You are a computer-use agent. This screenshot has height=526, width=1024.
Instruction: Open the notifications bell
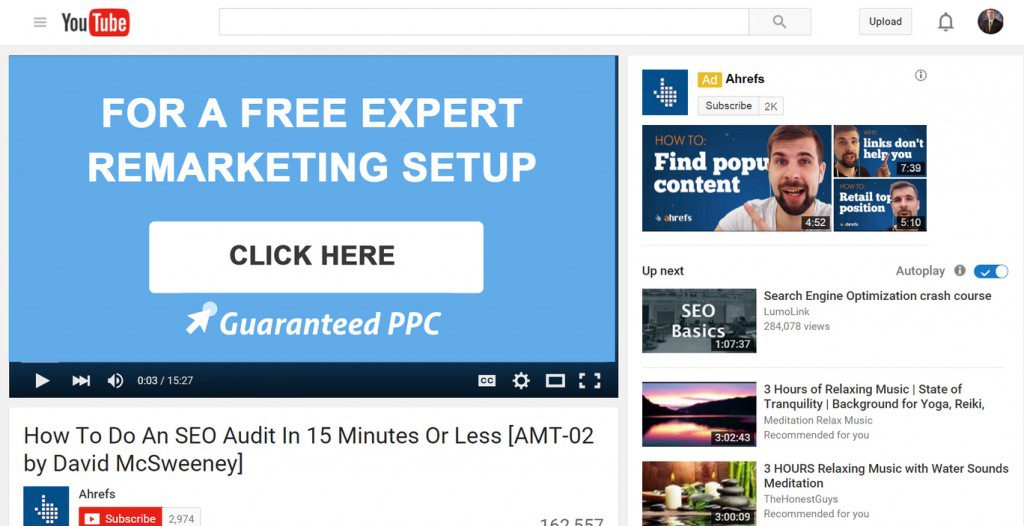pos(946,22)
